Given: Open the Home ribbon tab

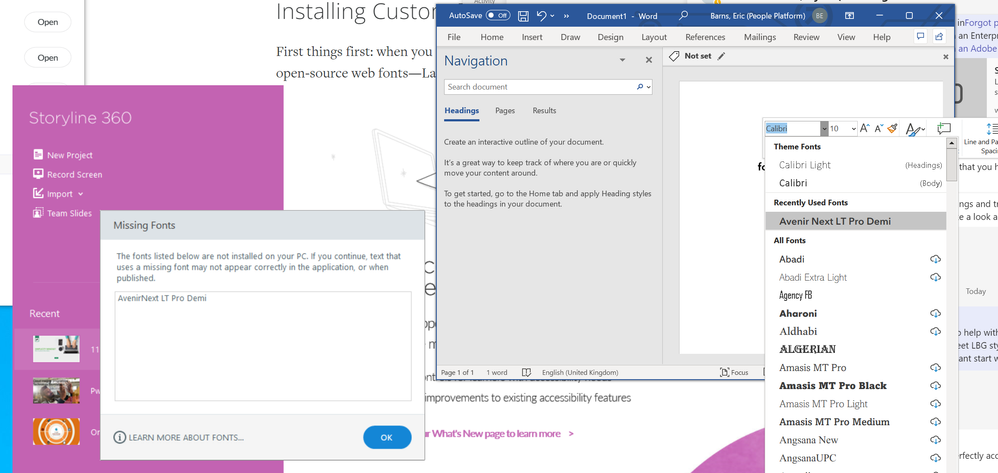Looking at the screenshot, I should (492, 37).
